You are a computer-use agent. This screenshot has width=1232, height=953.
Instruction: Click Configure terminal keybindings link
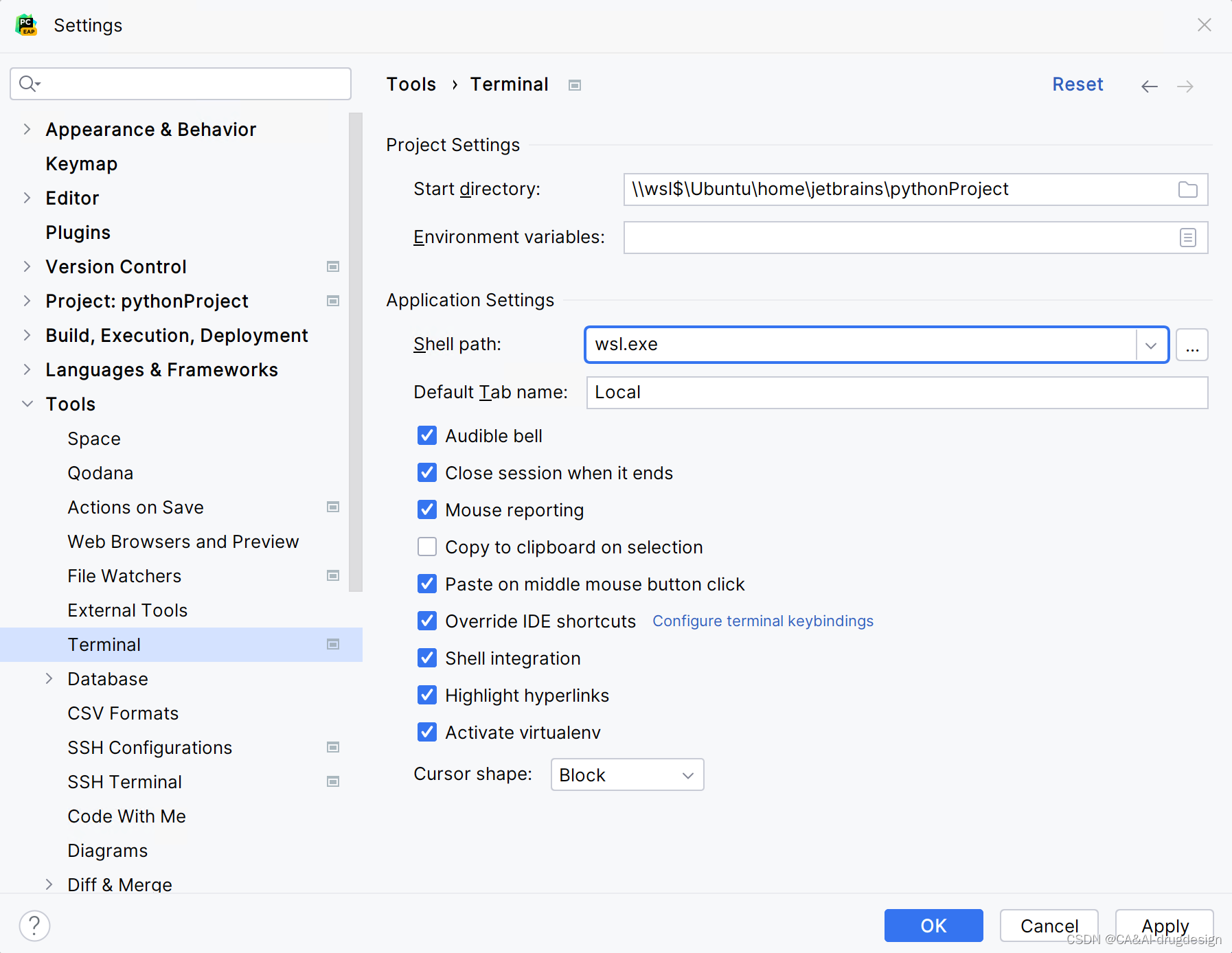(762, 621)
